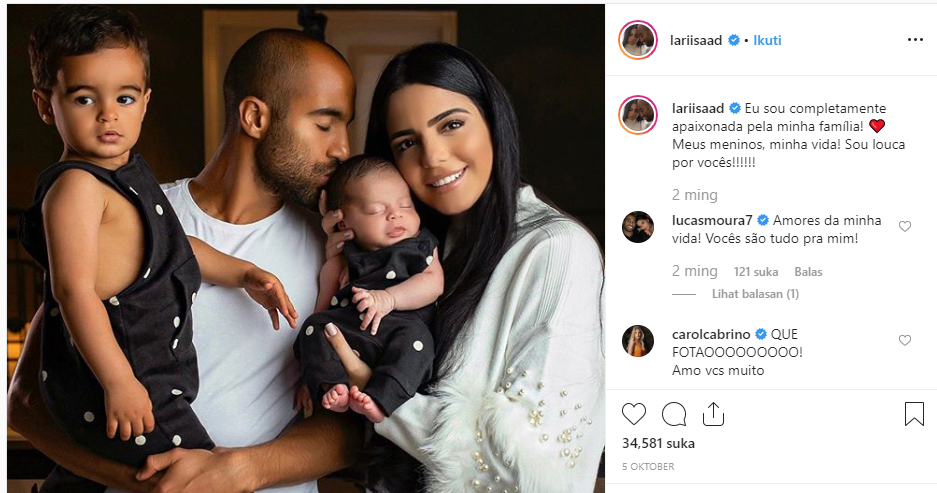
Task: View the 121 suka comment likes
Action: 756,271
